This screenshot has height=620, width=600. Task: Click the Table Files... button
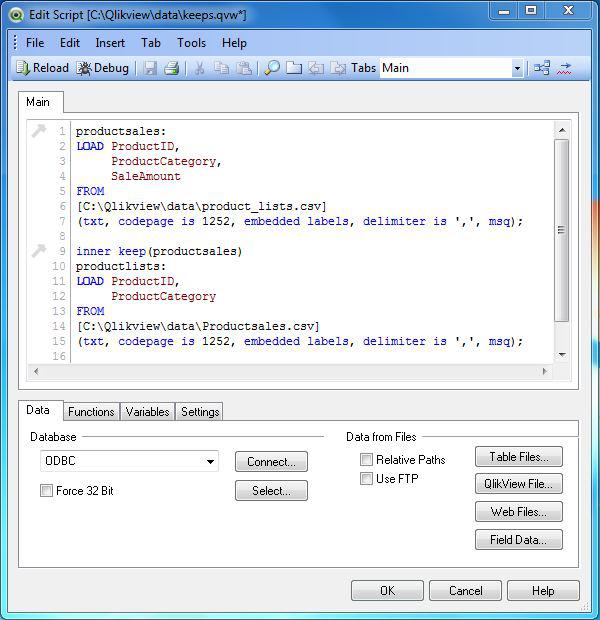point(519,457)
